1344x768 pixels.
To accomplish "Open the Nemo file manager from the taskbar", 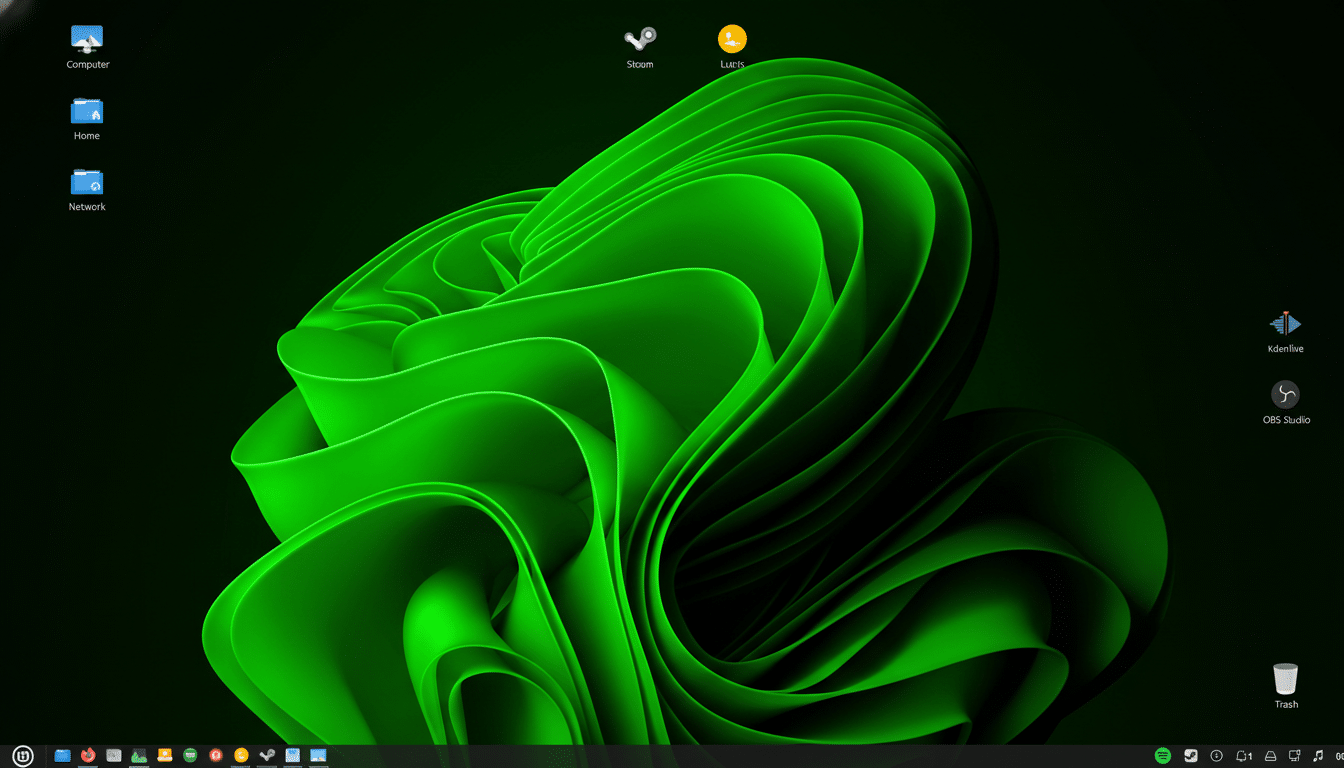I will click(62, 755).
